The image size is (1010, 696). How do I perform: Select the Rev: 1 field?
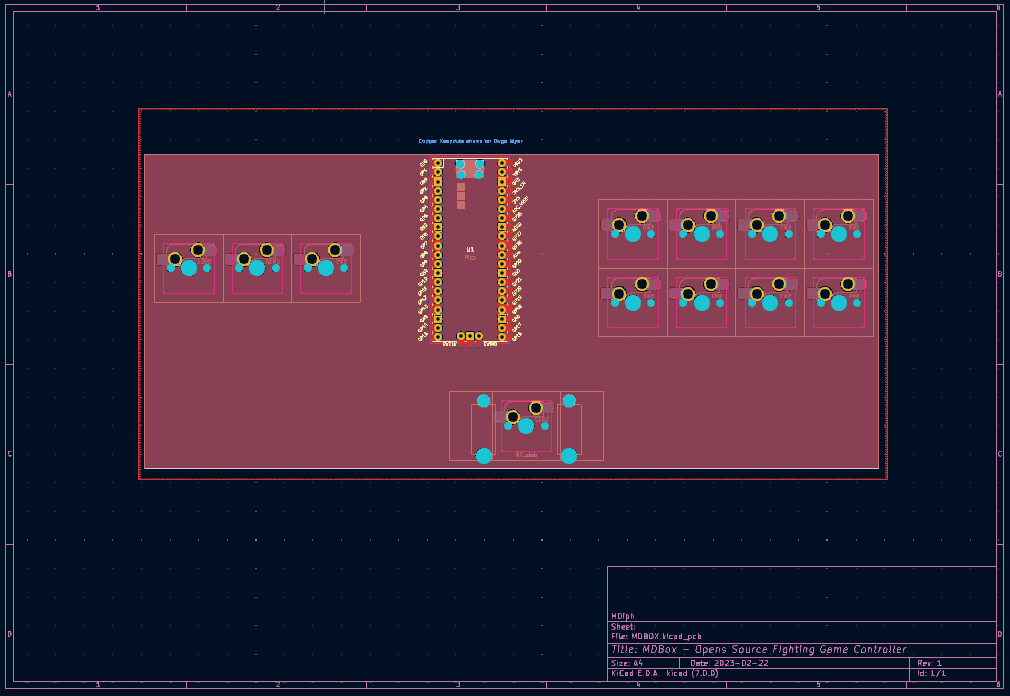[929, 663]
